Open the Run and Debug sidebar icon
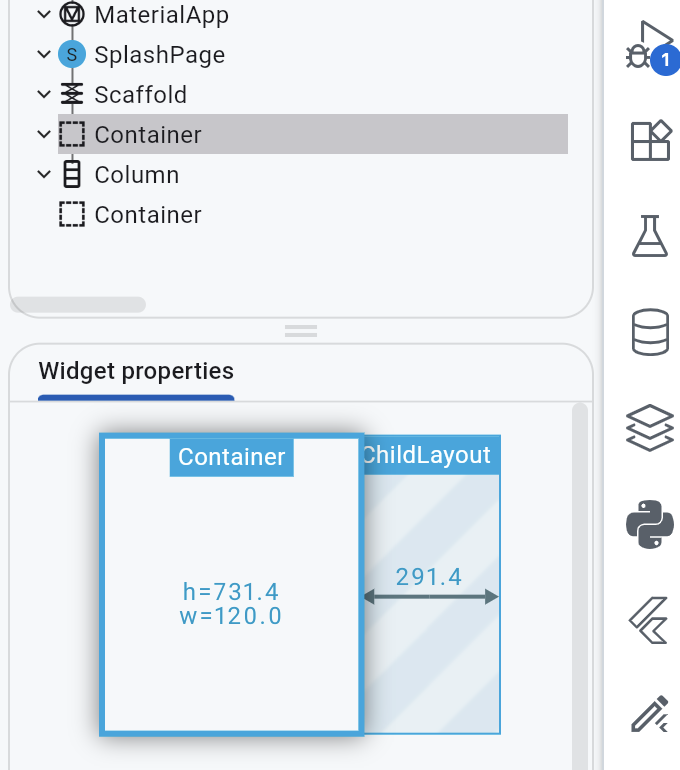680x770 pixels. tap(650, 47)
